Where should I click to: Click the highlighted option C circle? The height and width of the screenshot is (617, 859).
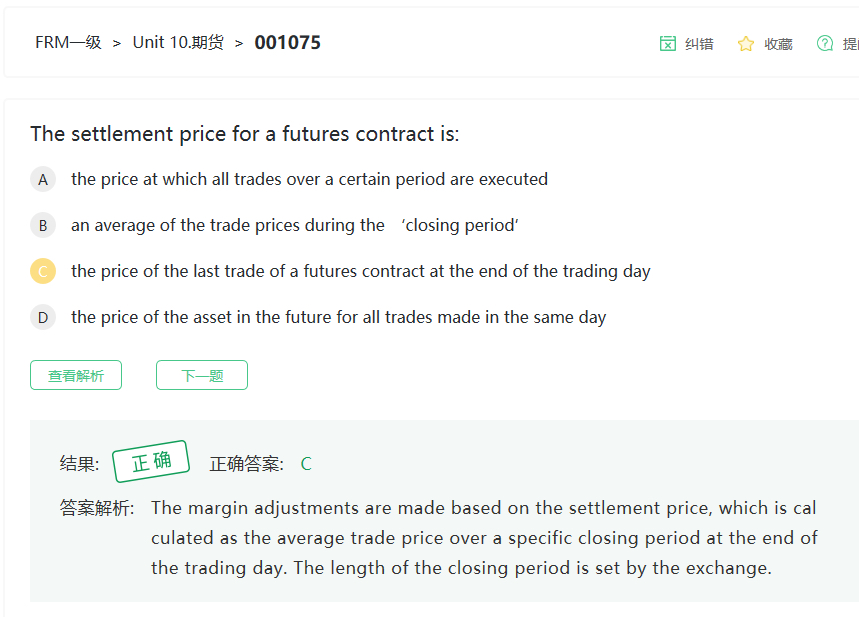click(43, 271)
